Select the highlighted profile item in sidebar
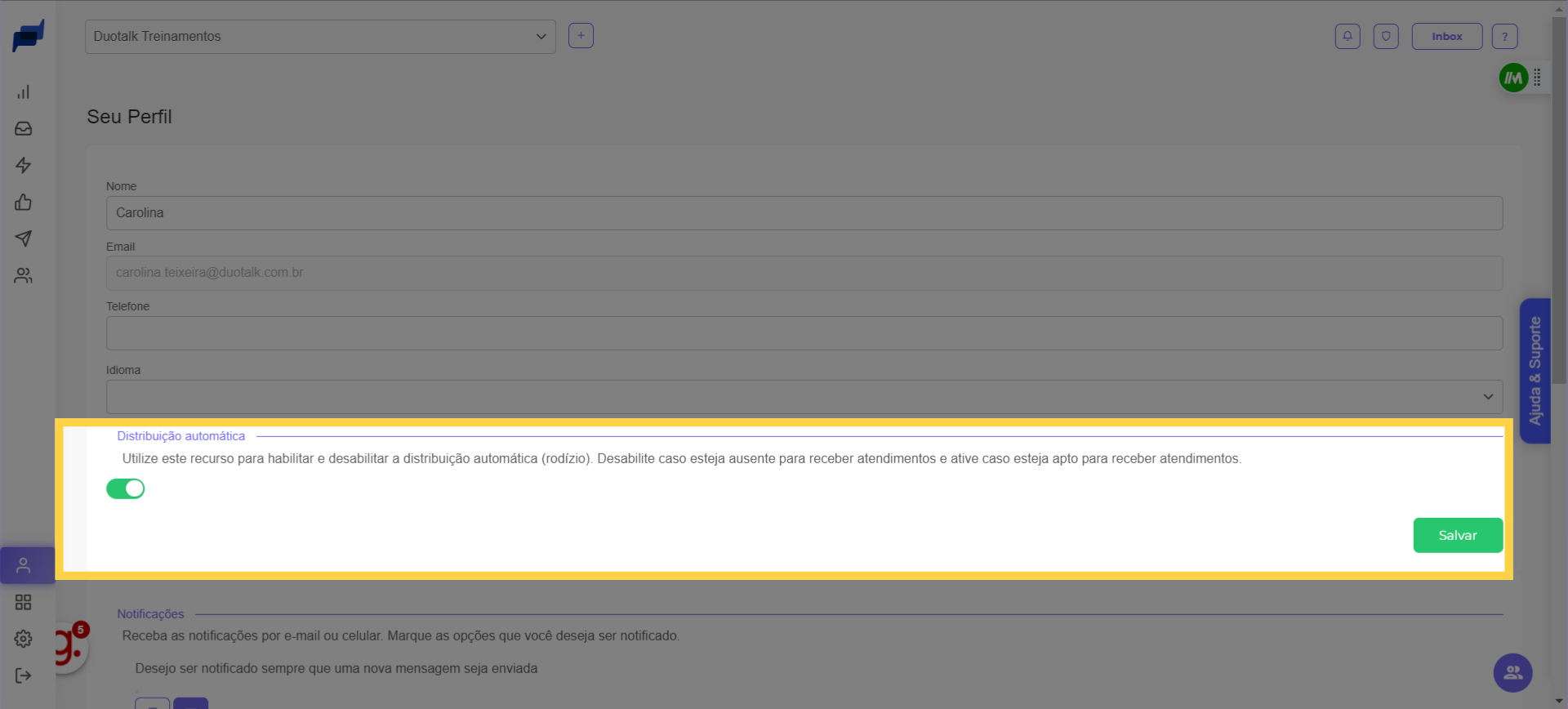 (x=24, y=565)
